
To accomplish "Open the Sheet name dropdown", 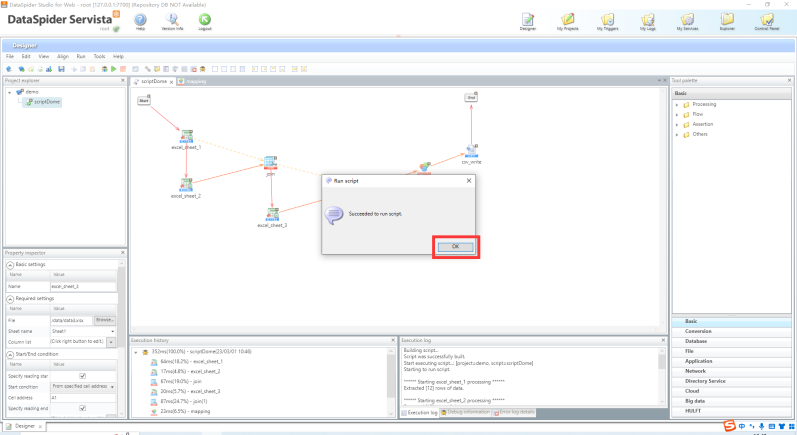I will [112, 331].
